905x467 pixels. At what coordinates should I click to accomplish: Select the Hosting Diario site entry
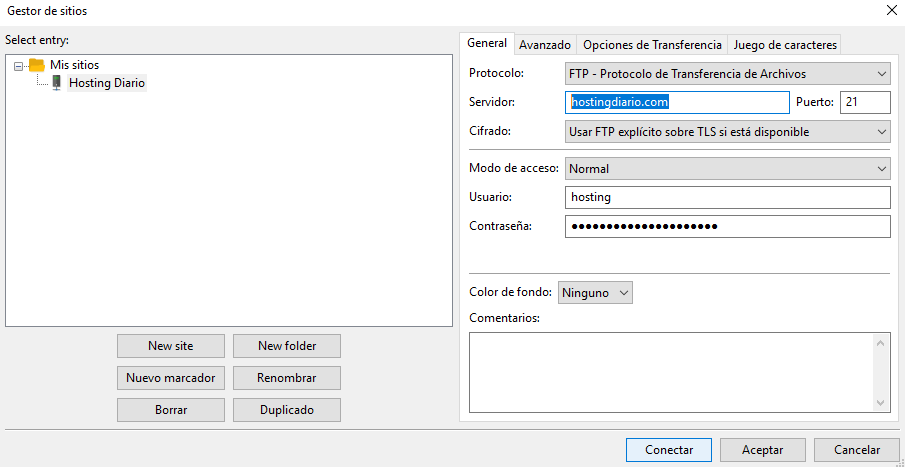pos(107,83)
